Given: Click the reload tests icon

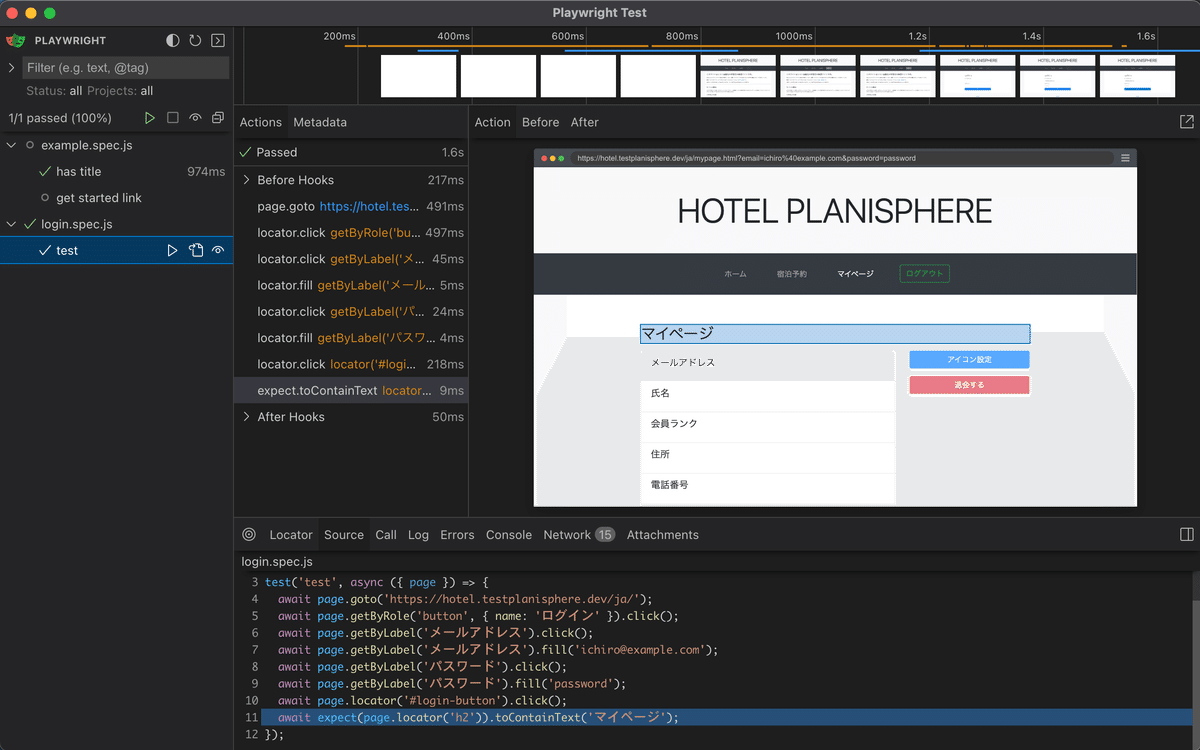Looking at the screenshot, I should [x=195, y=41].
